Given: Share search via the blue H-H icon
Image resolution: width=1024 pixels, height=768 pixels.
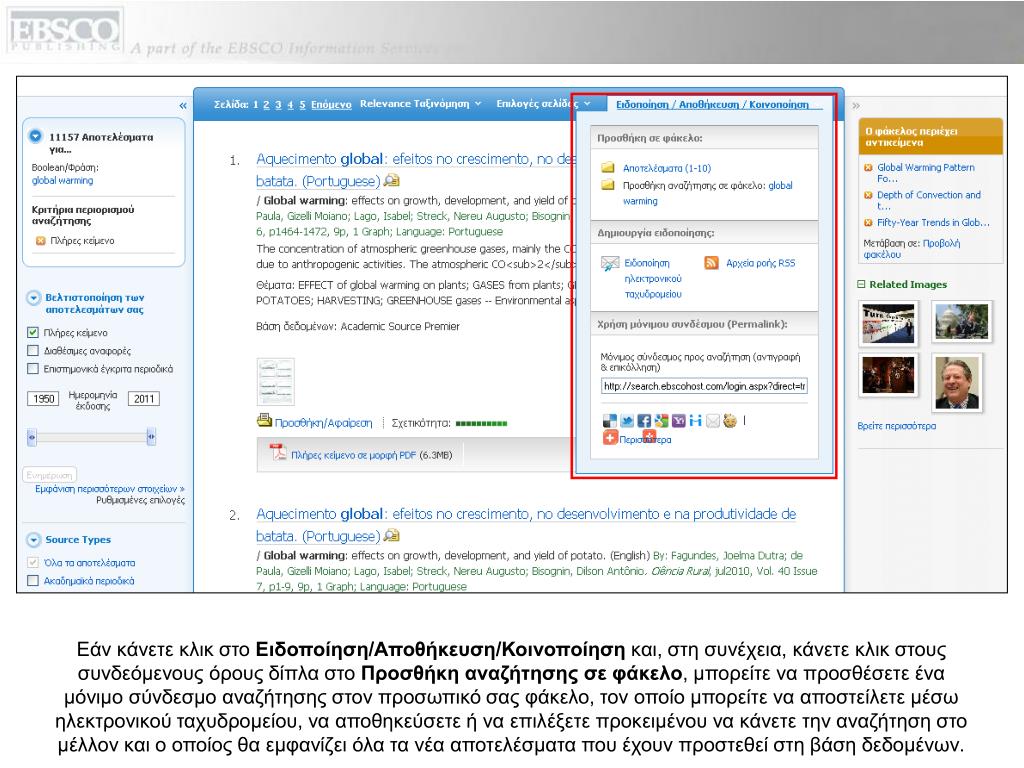Looking at the screenshot, I should [696, 421].
